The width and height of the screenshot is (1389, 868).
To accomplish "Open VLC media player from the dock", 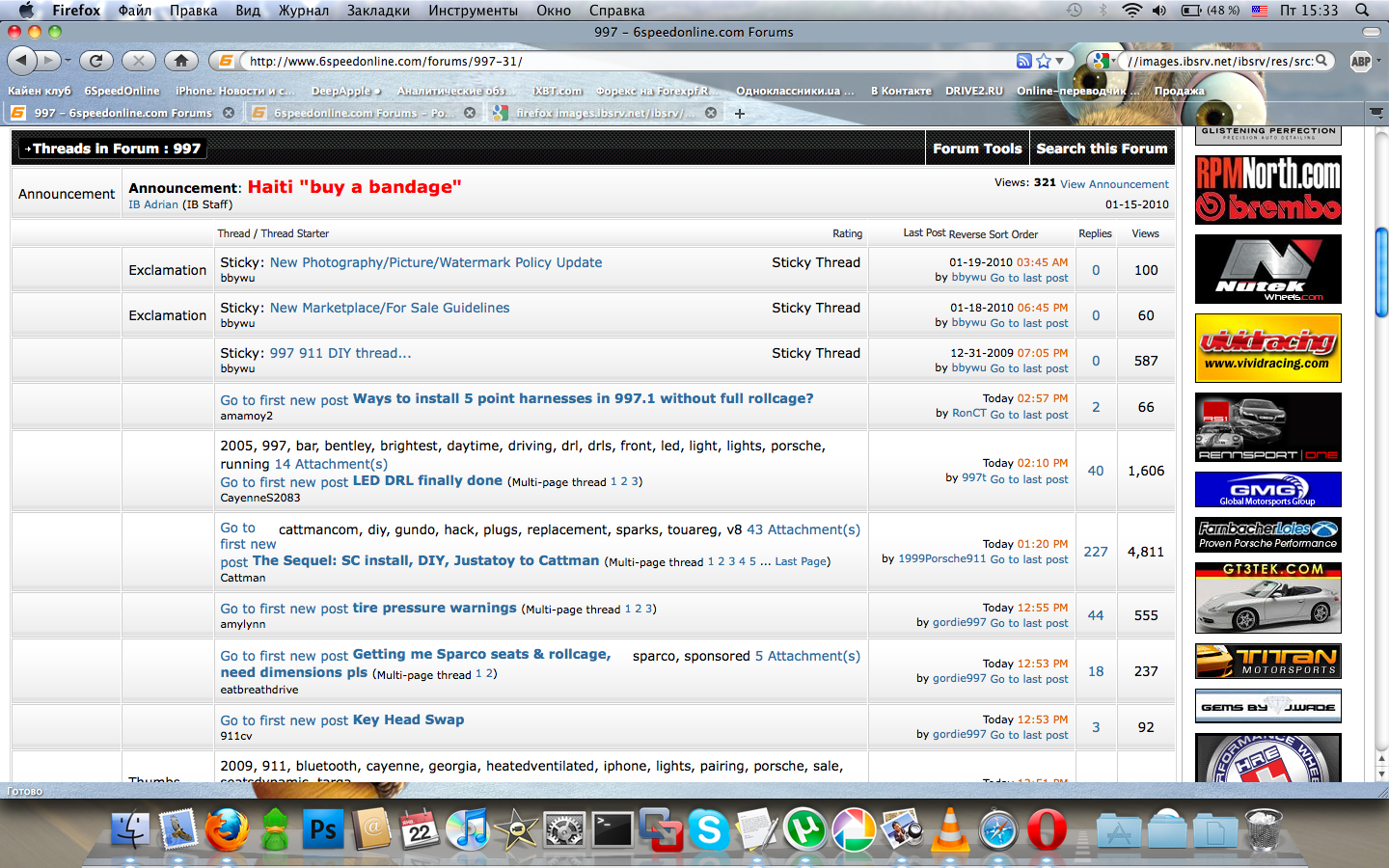I will pos(950,829).
